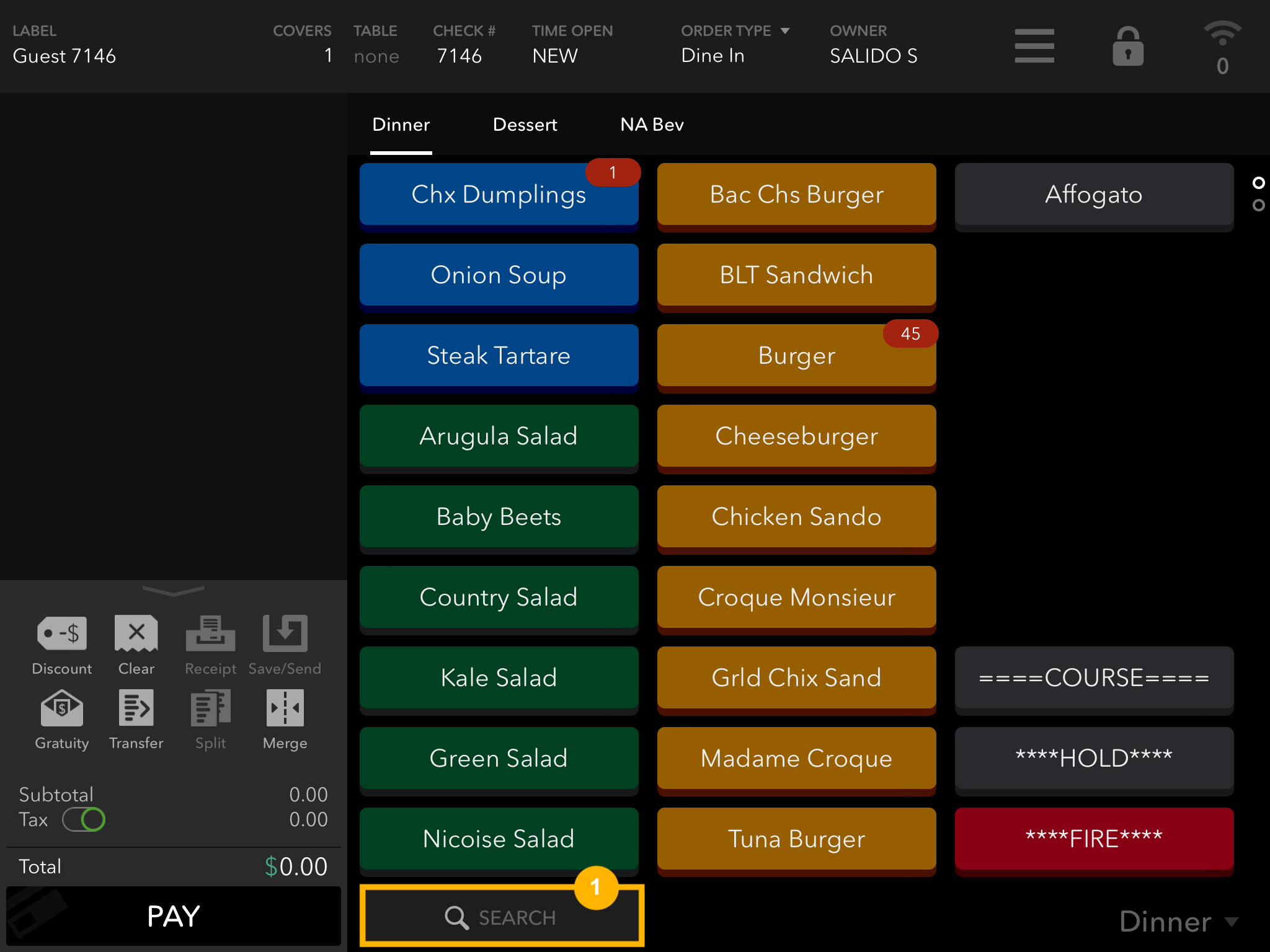
Task: Split the check
Action: [211, 720]
